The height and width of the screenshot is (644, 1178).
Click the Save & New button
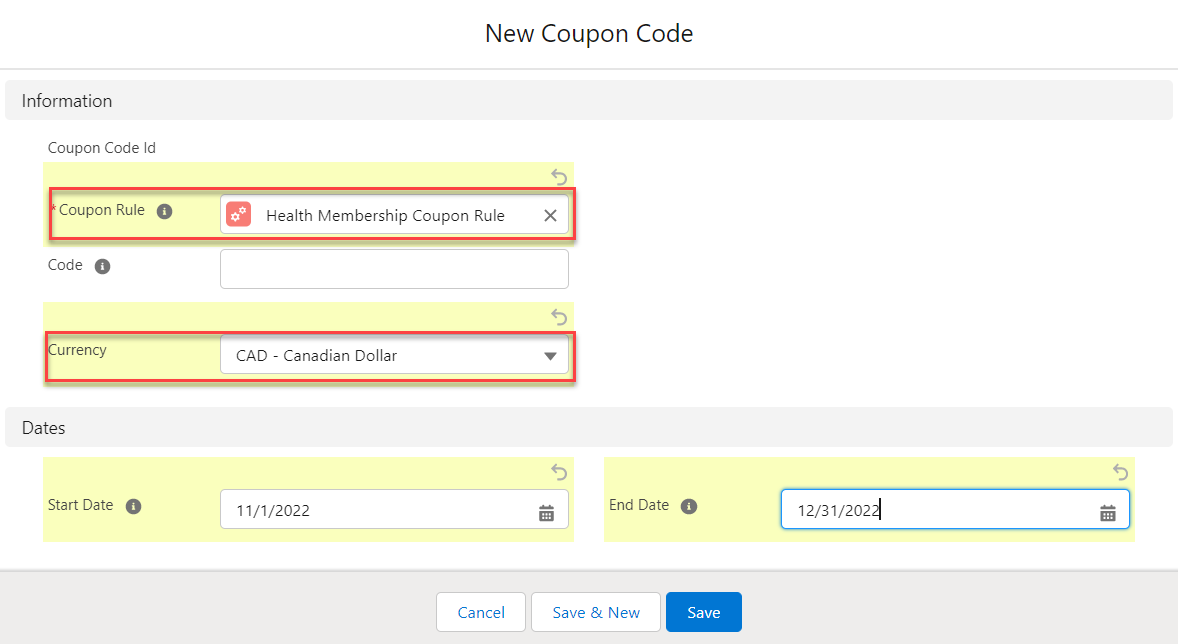596,613
